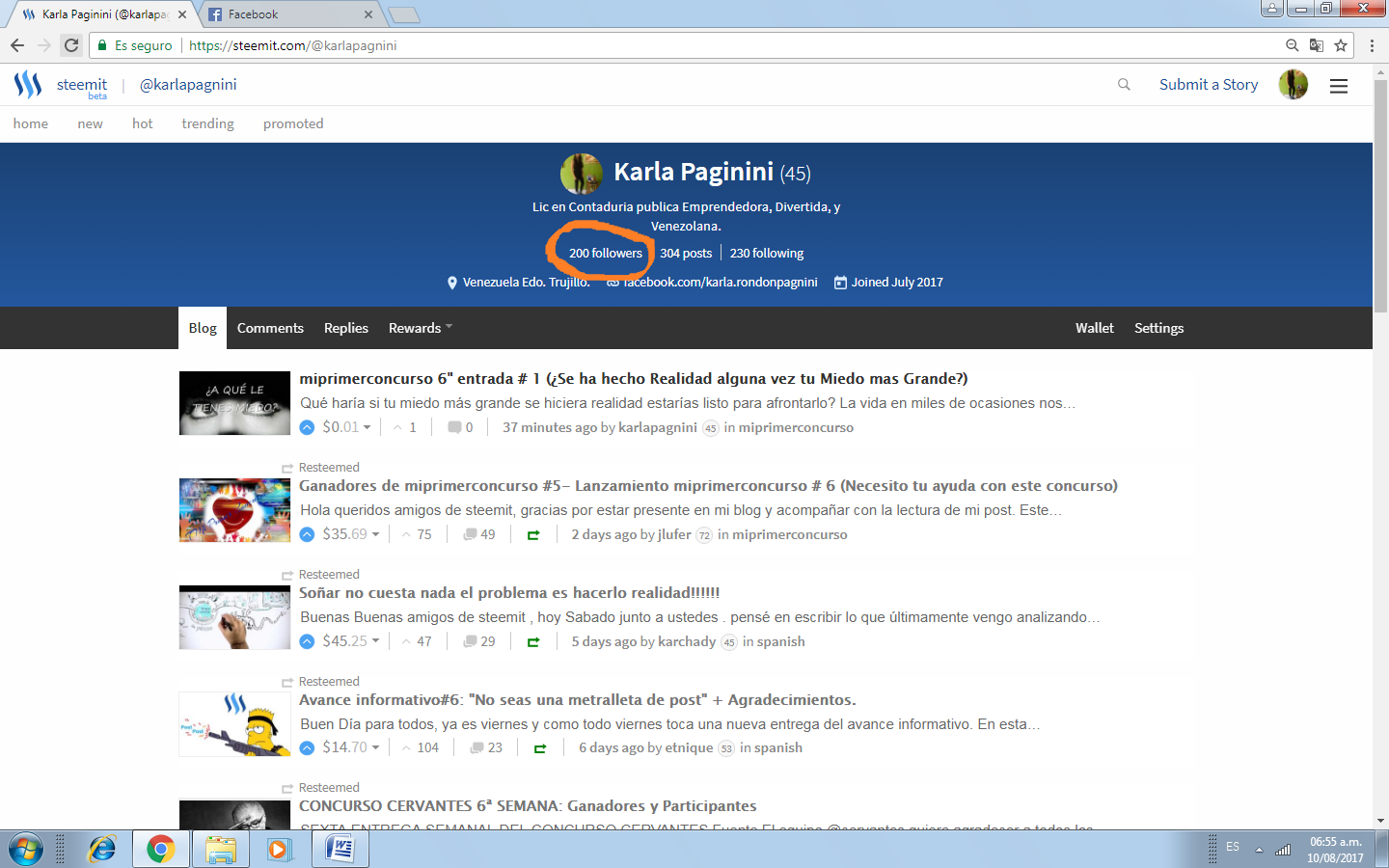Open the thumbnail of A QUÉ LE TENES MIEDO post
The width and height of the screenshot is (1389, 868).
234,403
